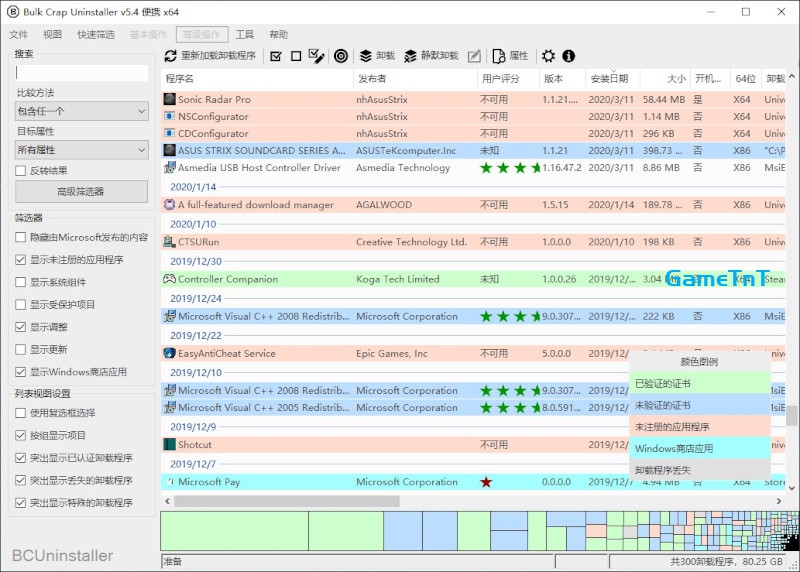Screen dimensions: 800x572
Task: Click the info circle icon
Action: pos(568,56)
